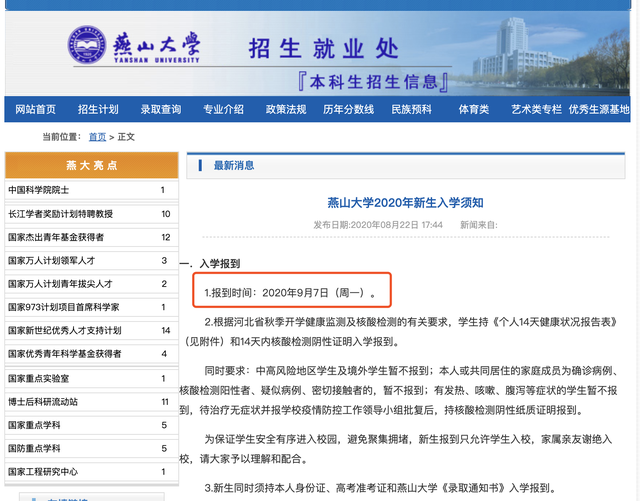The width and height of the screenshot is (640, 501).
Task: Click the 最新消息 section heading
Action: tap(234, 165)
